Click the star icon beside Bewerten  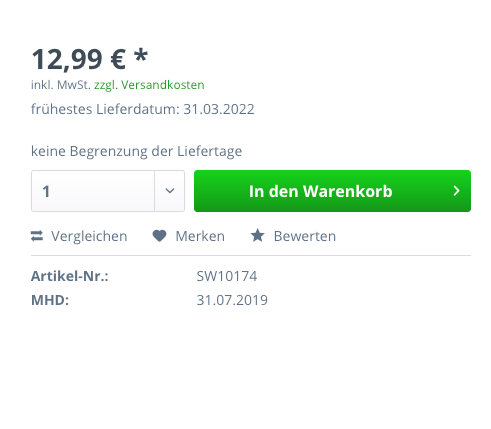pos(258,235)
